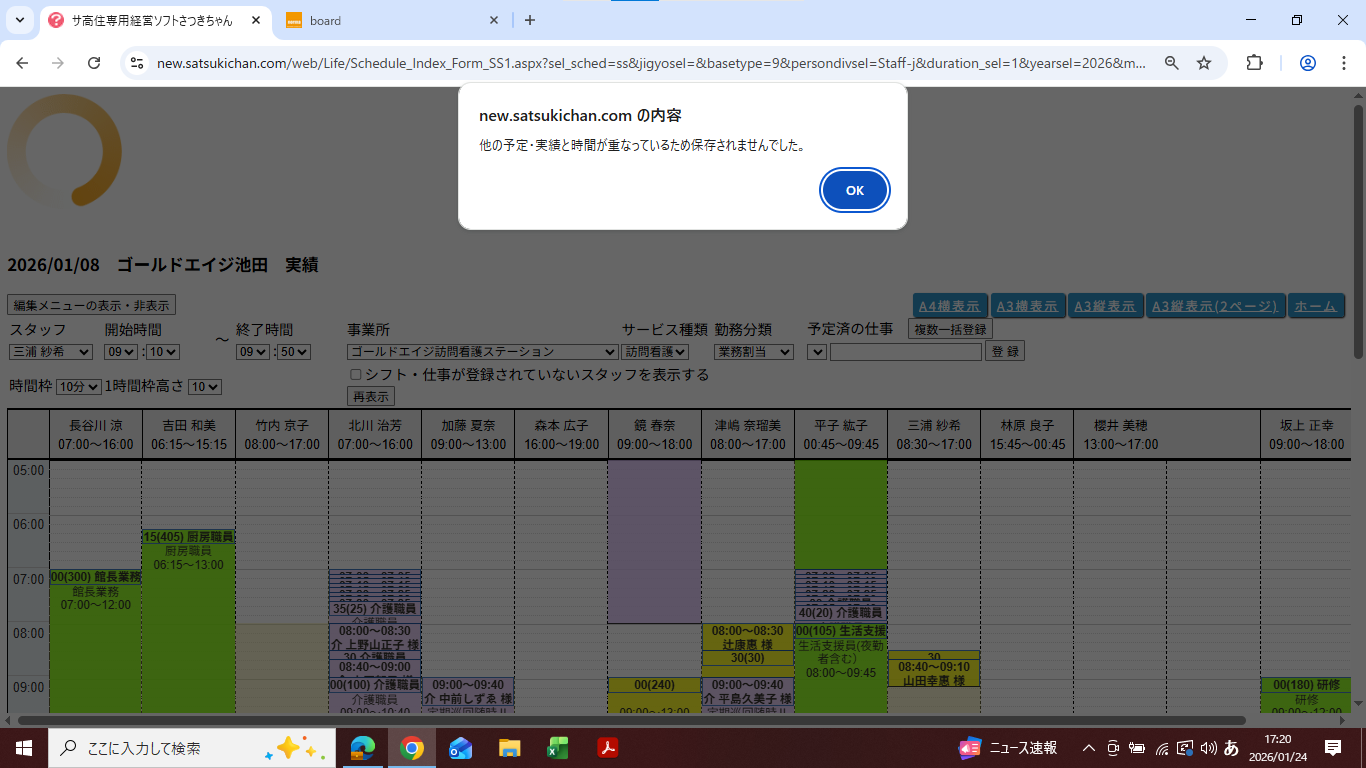This screenshot has height=768, width=1366.
Task: Launch Adobe Acrobat from the taskbar
Action: 607,748
